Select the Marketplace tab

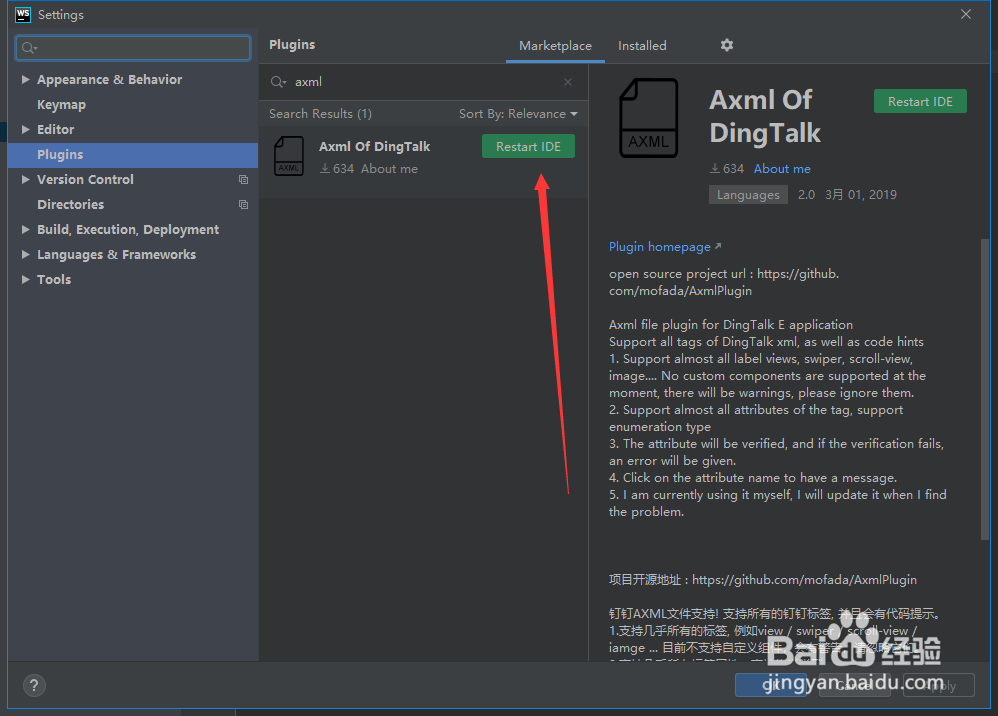point(555,45)
